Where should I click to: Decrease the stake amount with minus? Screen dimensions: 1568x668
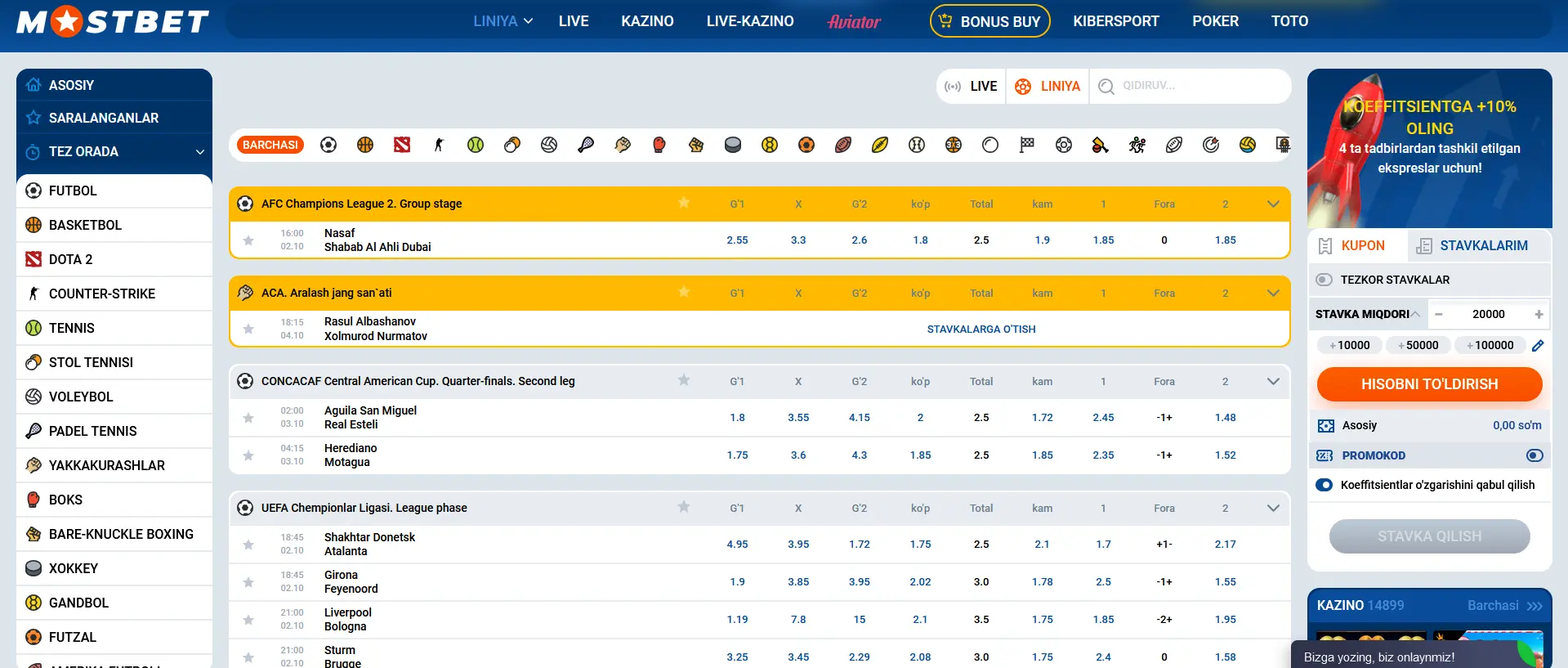click(1439, 314)
